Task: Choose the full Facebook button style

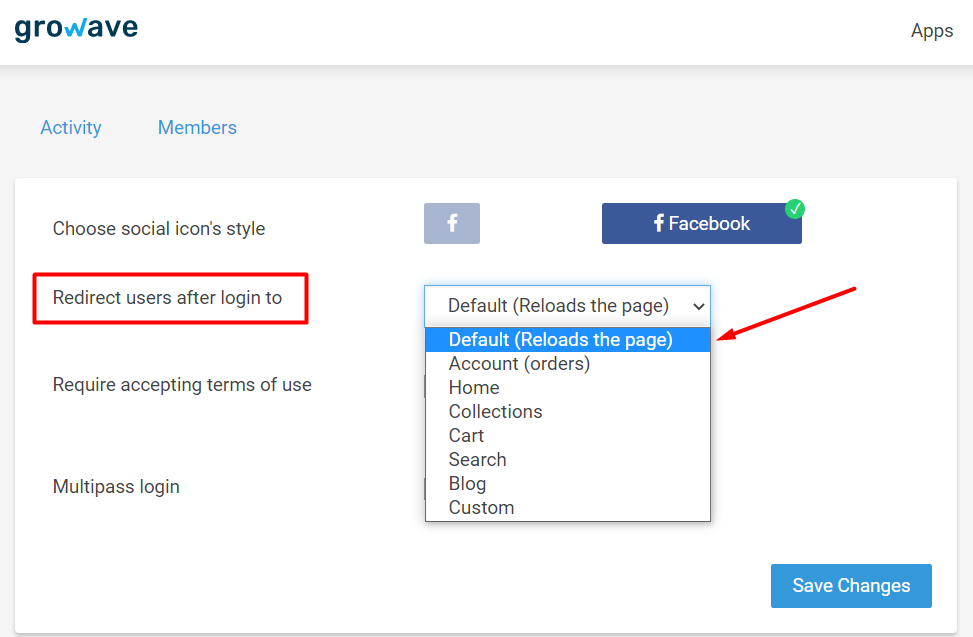Action: tap(701, 223)
